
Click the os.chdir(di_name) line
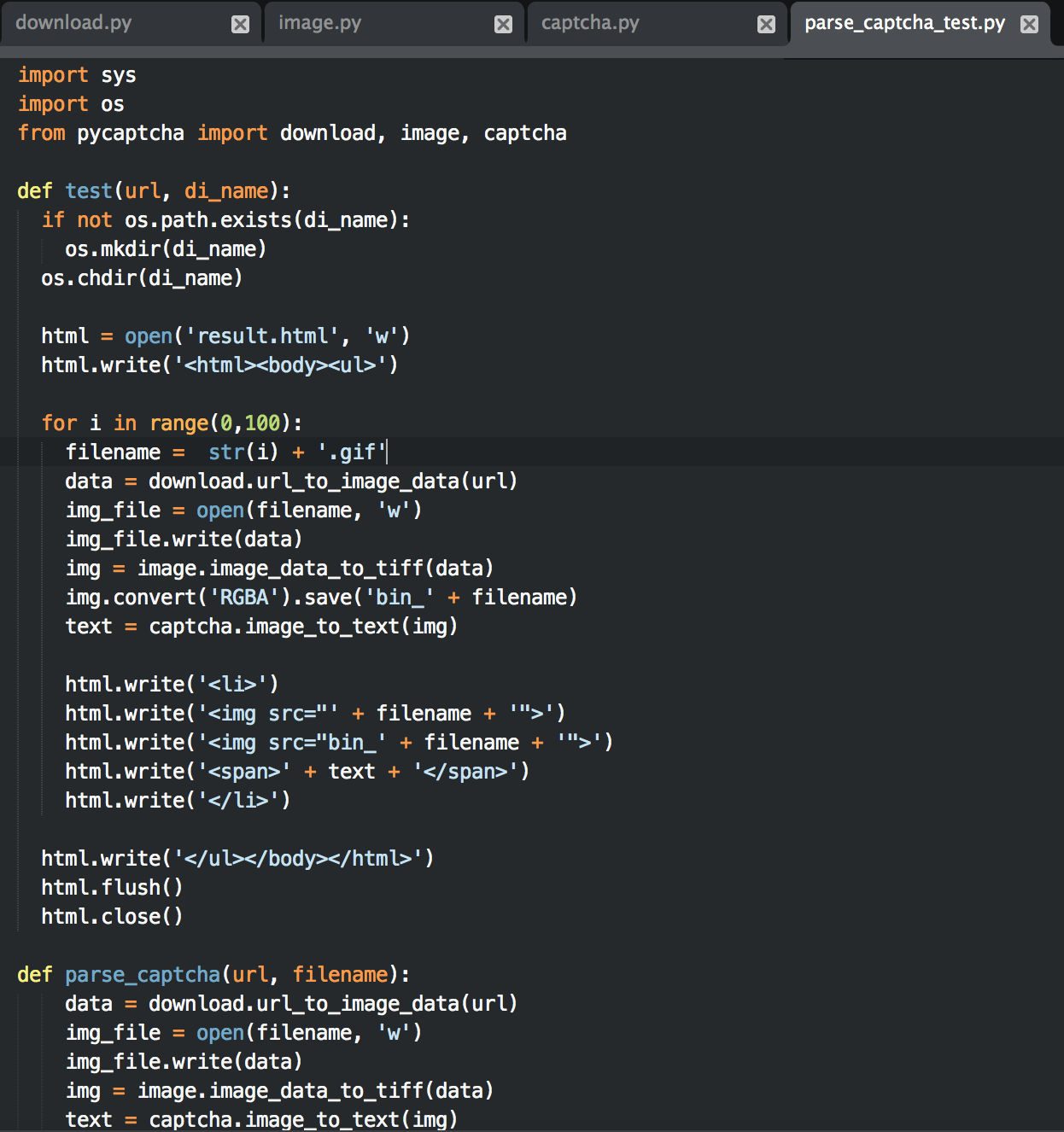pos(142,278)
